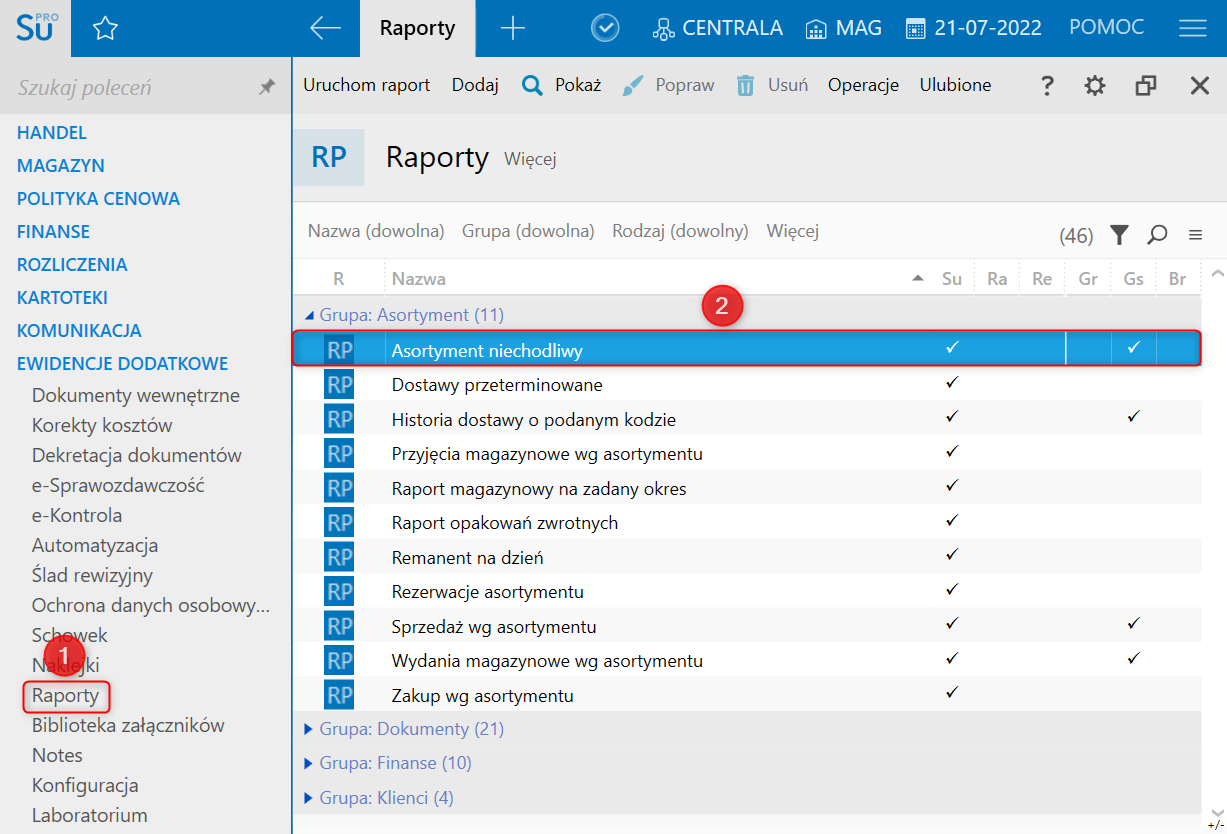Viewport: 1227px width, 834px height.
Task: Open Biblioteka załączników in sidebar
Action: pyautogui.click(x=128, y=725)
